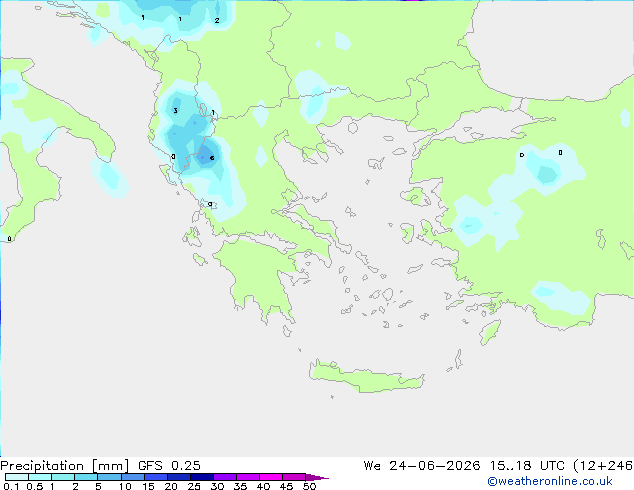634x490 pixels.
Task: Click the '20' legend value label
Action: click(171, 486)
